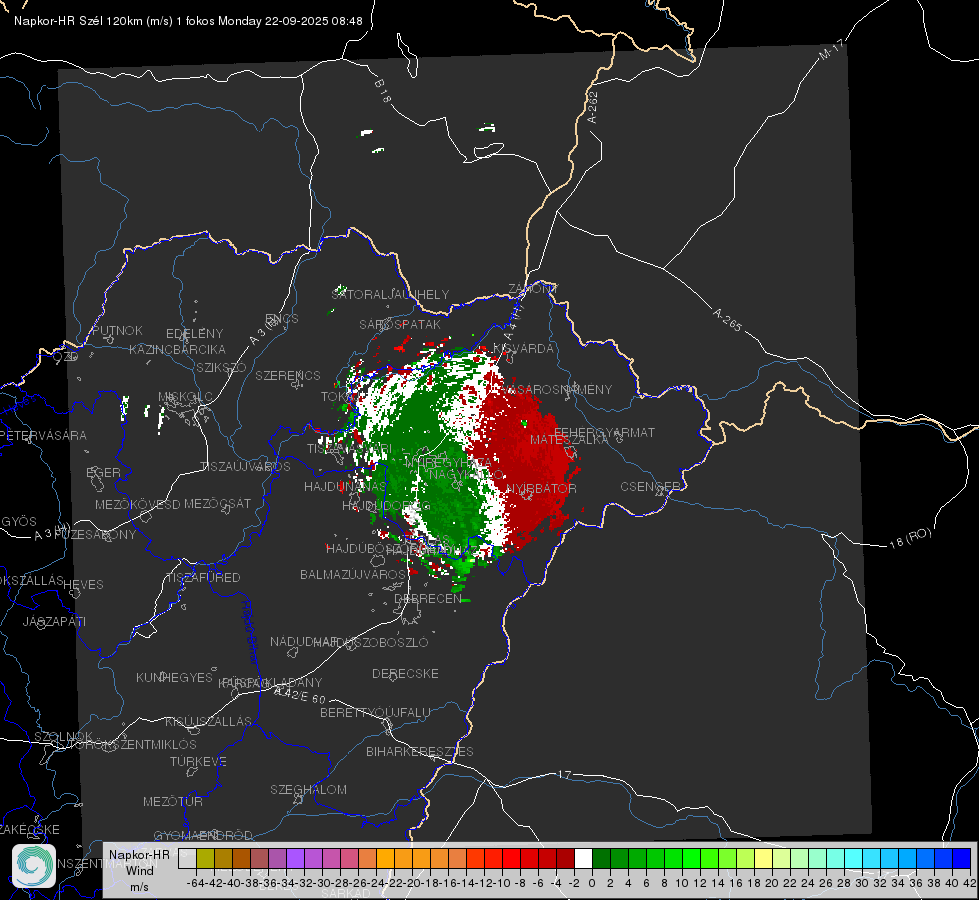Pick the pale yellow swatch above the 18 label
This screenshot has width=979, height=900.
coord(763,858)
